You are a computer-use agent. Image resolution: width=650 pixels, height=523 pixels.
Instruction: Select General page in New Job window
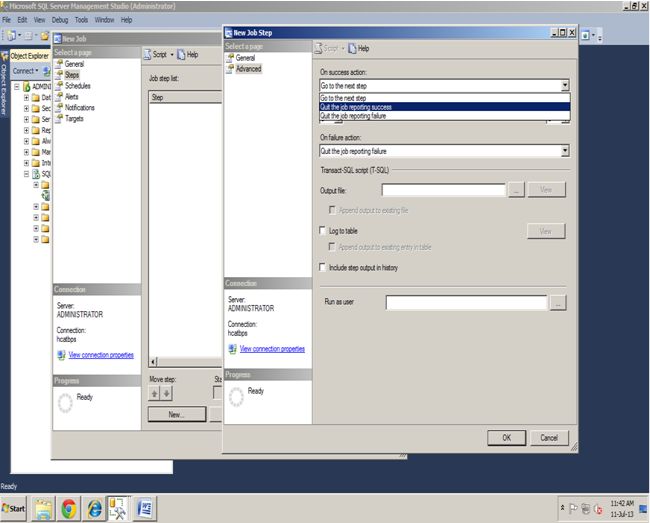[74, 64]
